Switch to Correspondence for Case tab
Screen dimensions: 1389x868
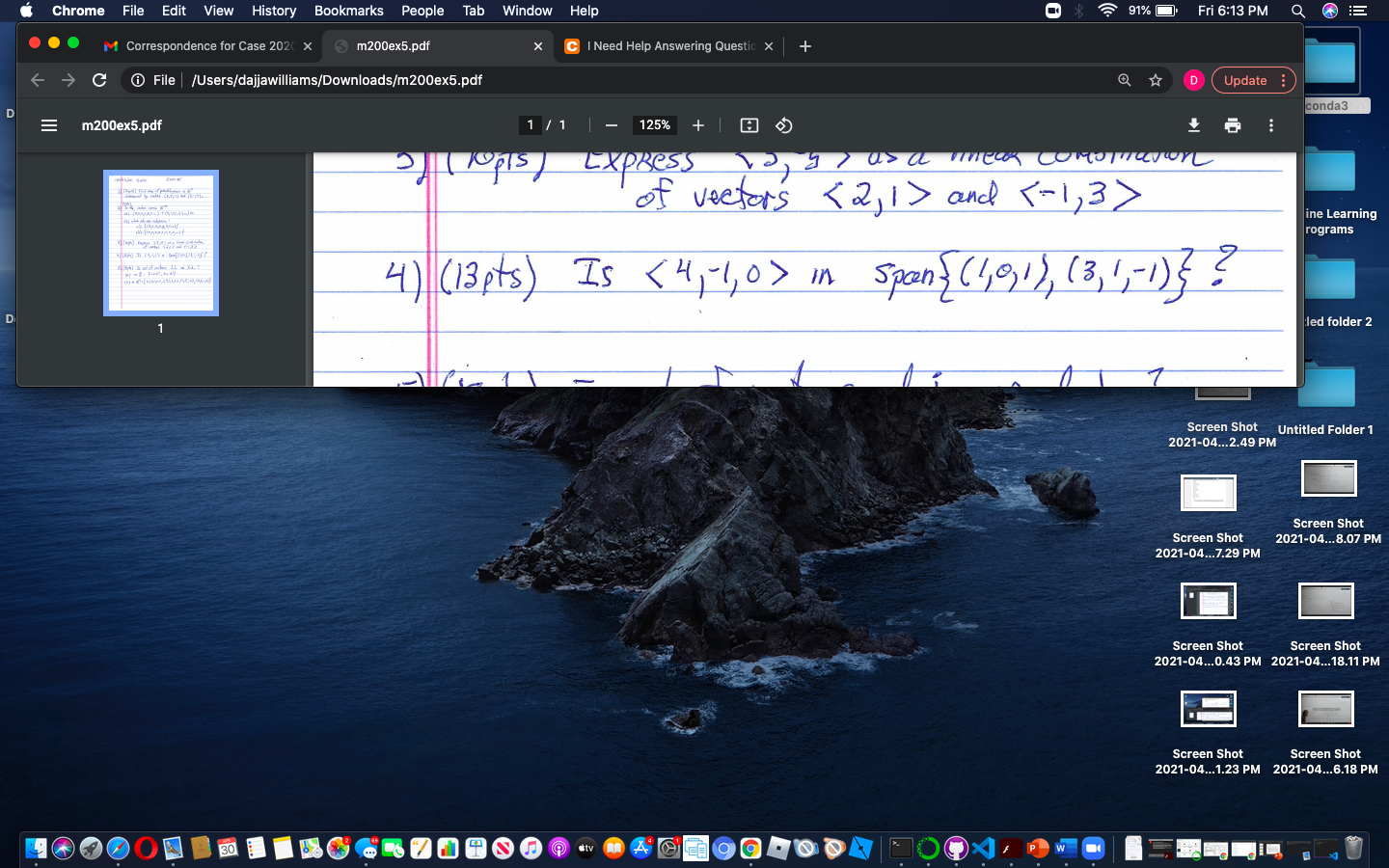208,46
